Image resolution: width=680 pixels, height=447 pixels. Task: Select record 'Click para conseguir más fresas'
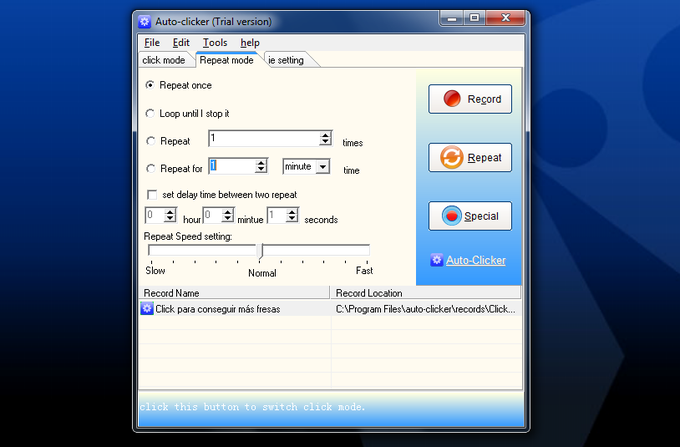[218, 309]
